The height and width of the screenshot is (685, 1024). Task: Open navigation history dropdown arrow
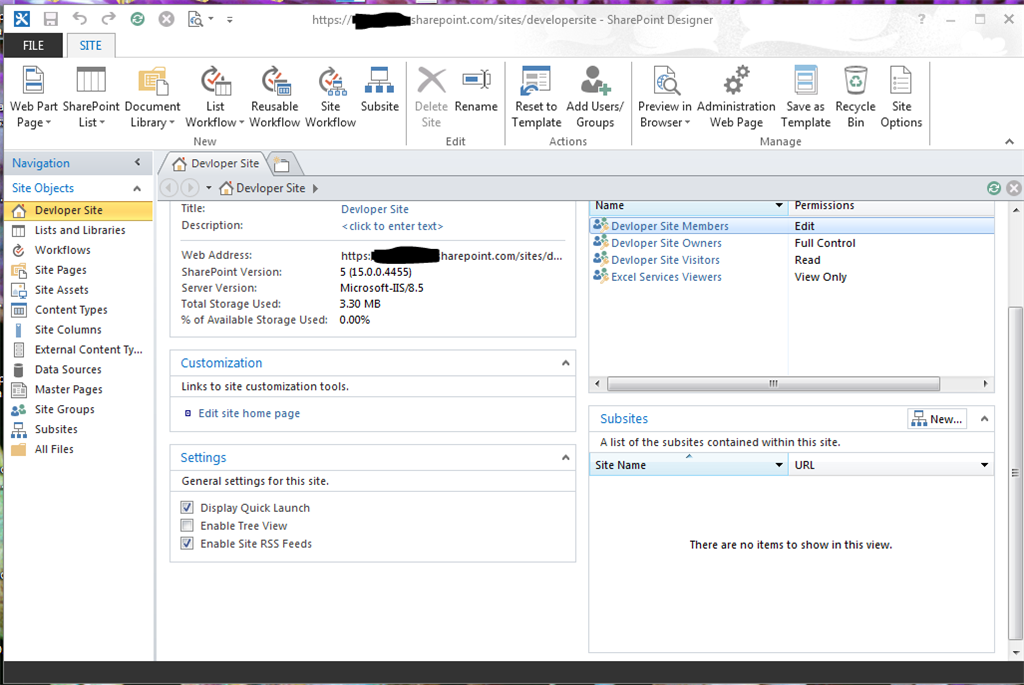point(208,188)
